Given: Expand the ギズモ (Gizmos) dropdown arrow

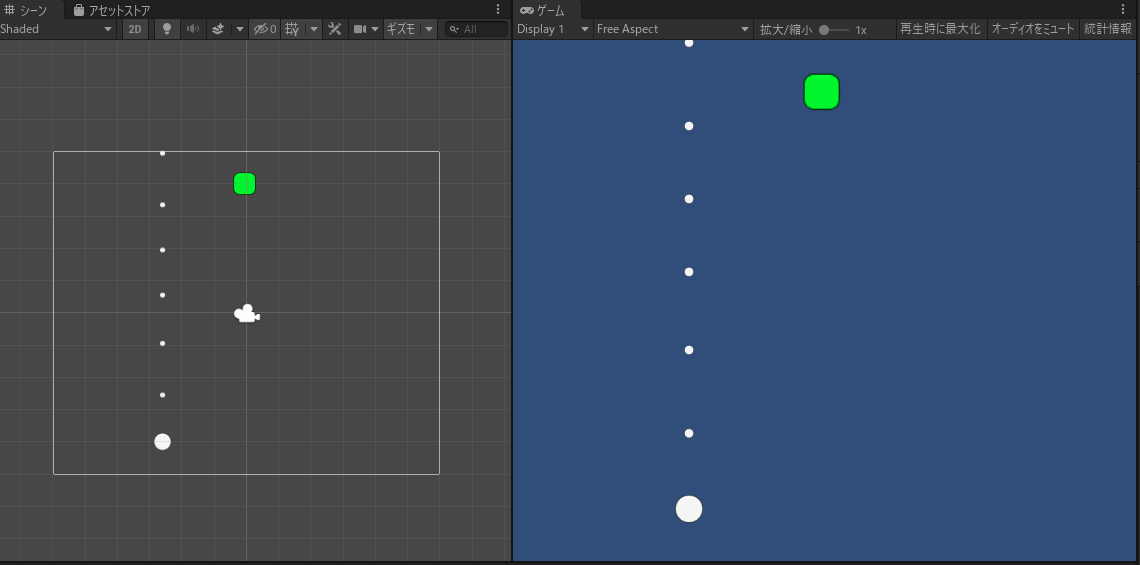Looking at the screenshot, I should [x=429, y=29].
